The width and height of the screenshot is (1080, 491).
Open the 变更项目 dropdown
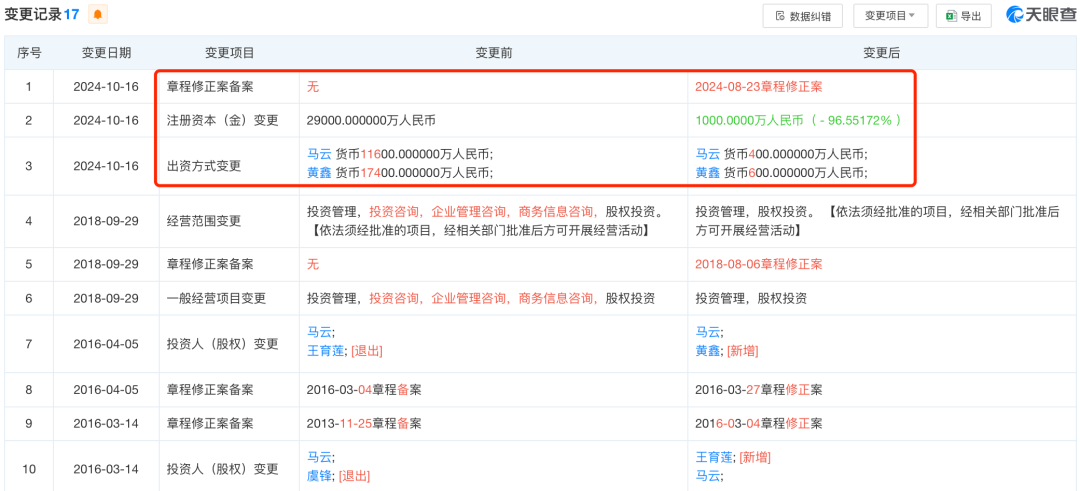(x=891, y=16)
